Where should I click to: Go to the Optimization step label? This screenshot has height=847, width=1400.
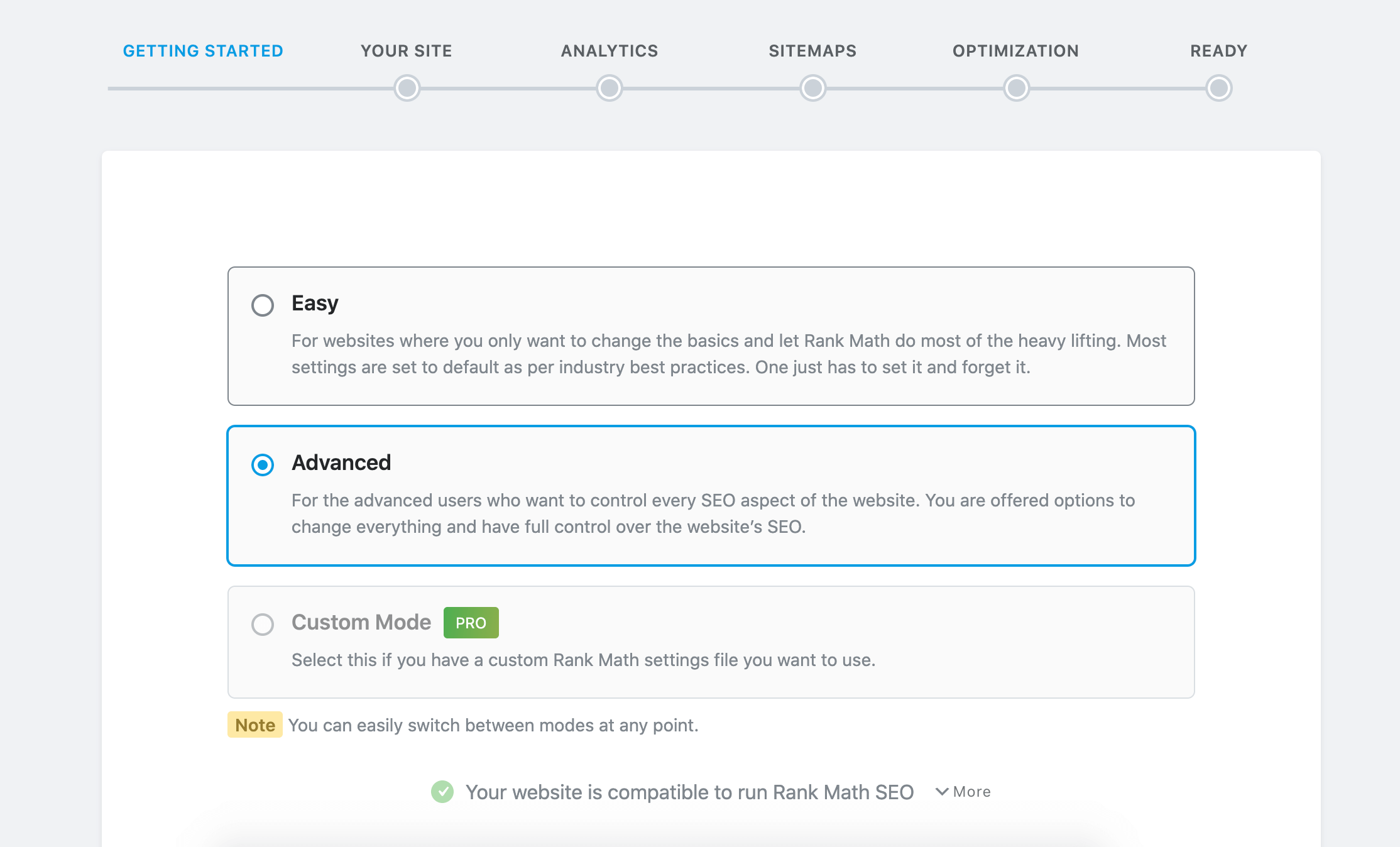[1016, 51]
